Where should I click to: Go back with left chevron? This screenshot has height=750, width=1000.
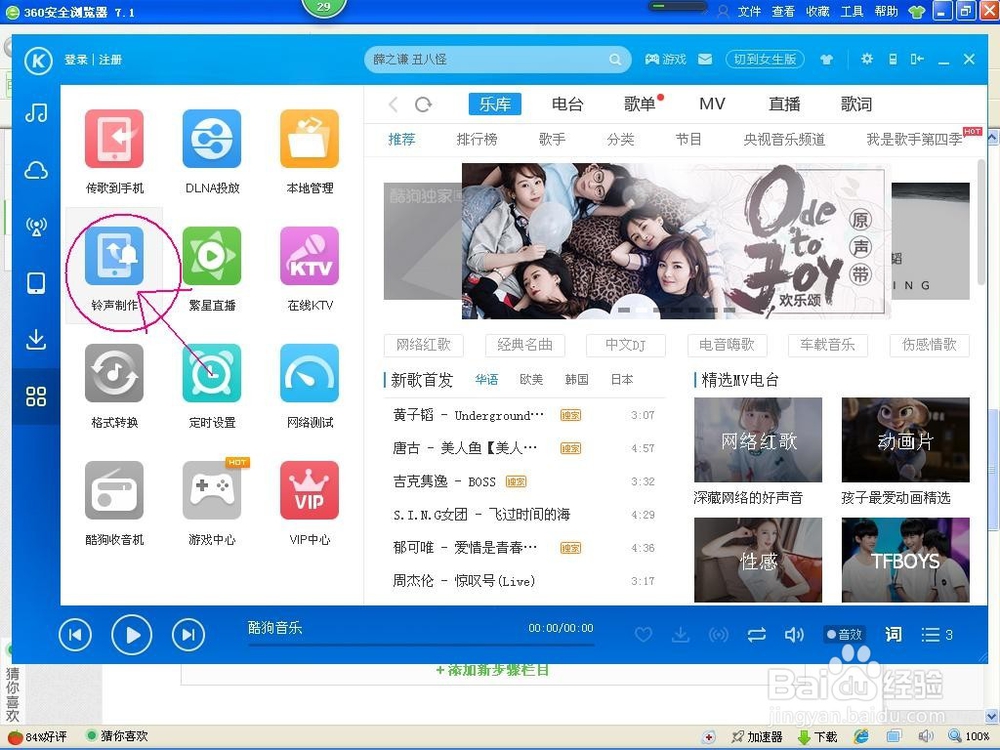[x=393, y=104]
